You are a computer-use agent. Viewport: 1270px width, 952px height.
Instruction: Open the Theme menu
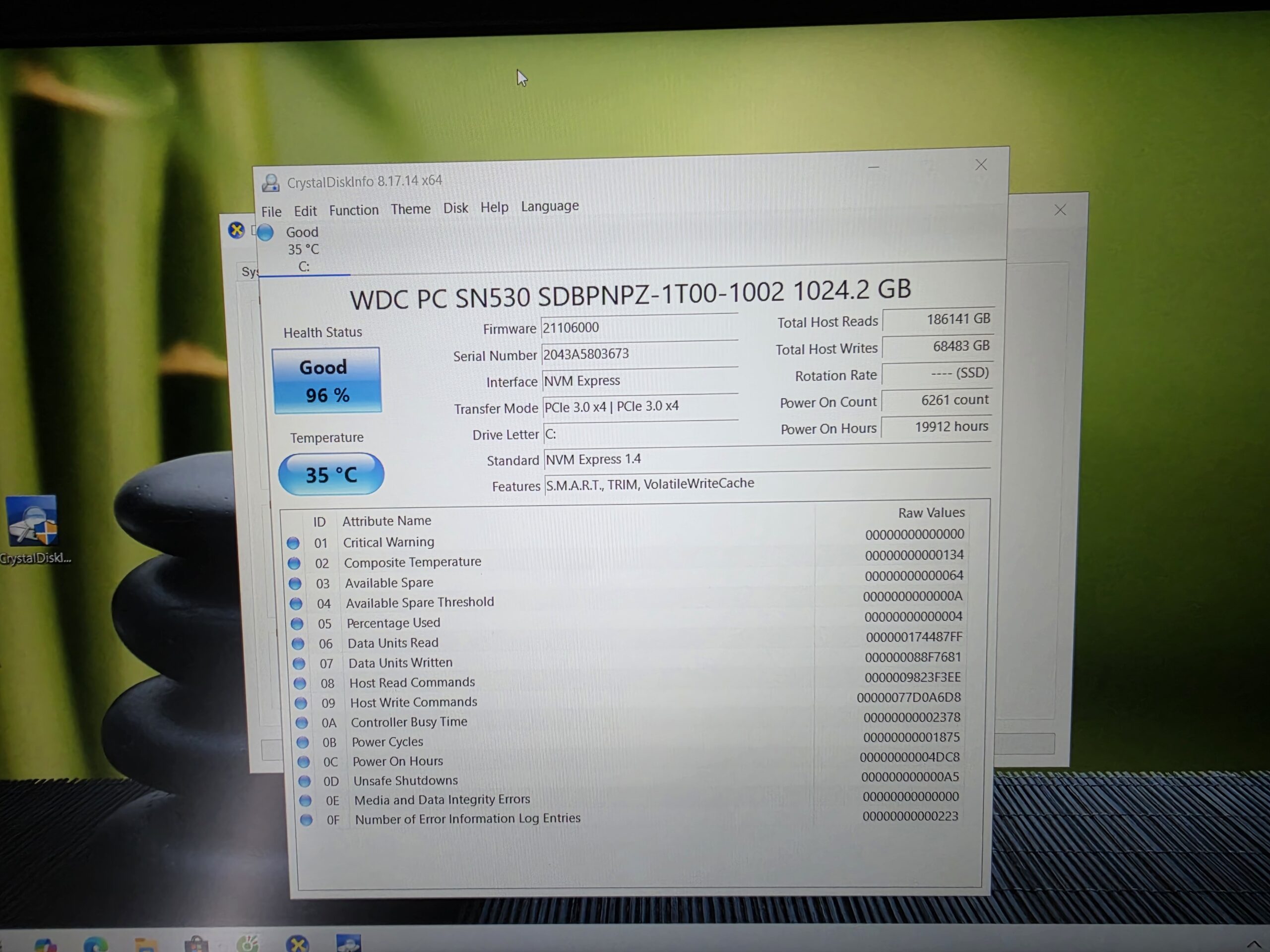pos(410,209)
